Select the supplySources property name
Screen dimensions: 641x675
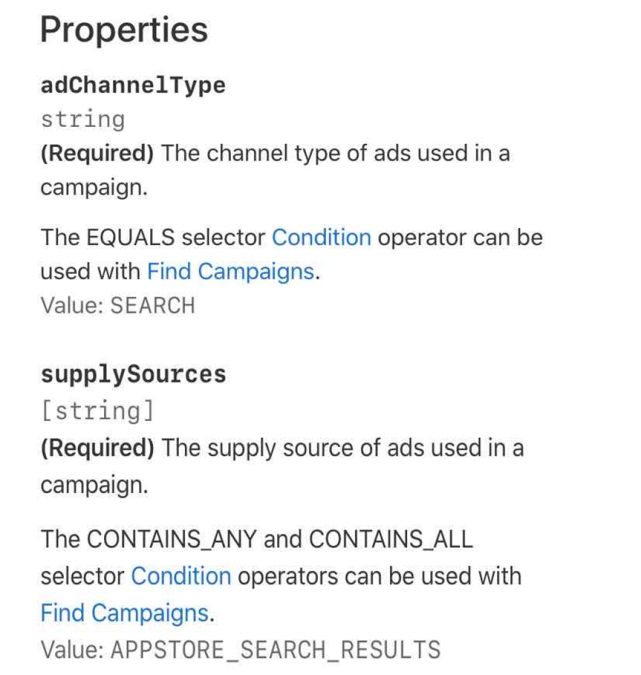(x=133, y=375)
